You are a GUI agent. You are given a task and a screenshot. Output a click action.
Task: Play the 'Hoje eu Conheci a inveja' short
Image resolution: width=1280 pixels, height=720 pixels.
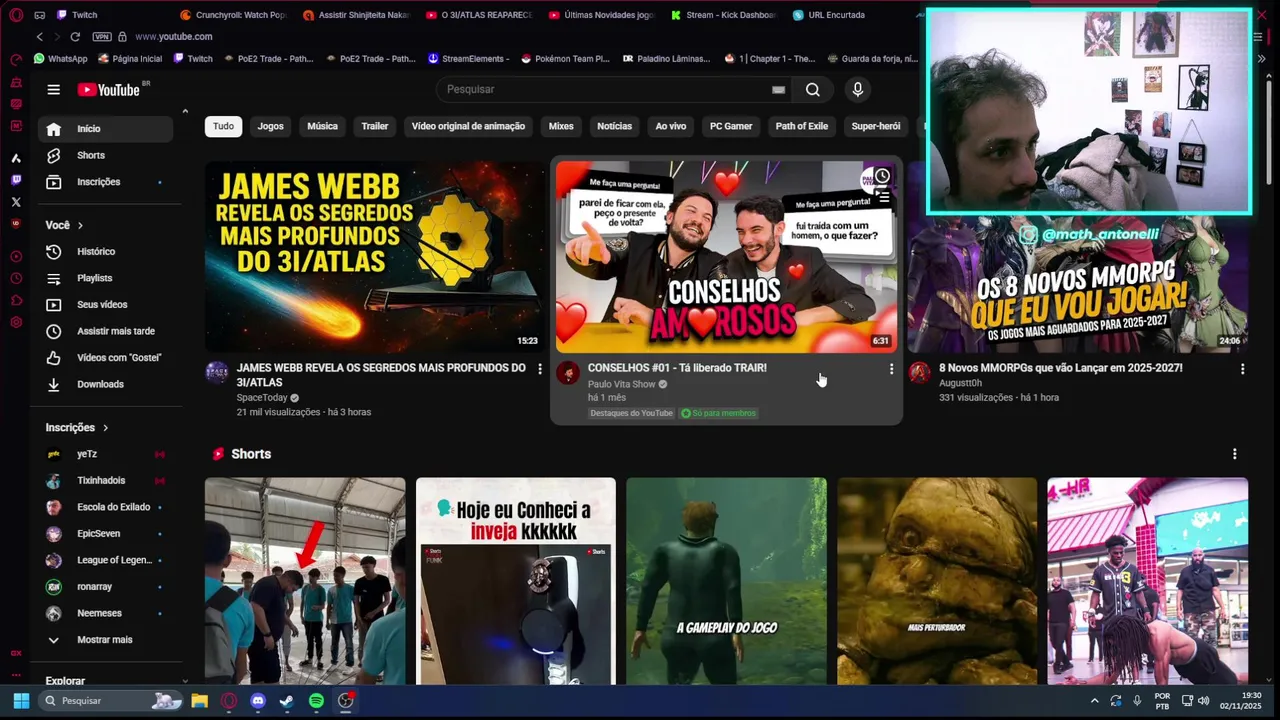[516, 581]
